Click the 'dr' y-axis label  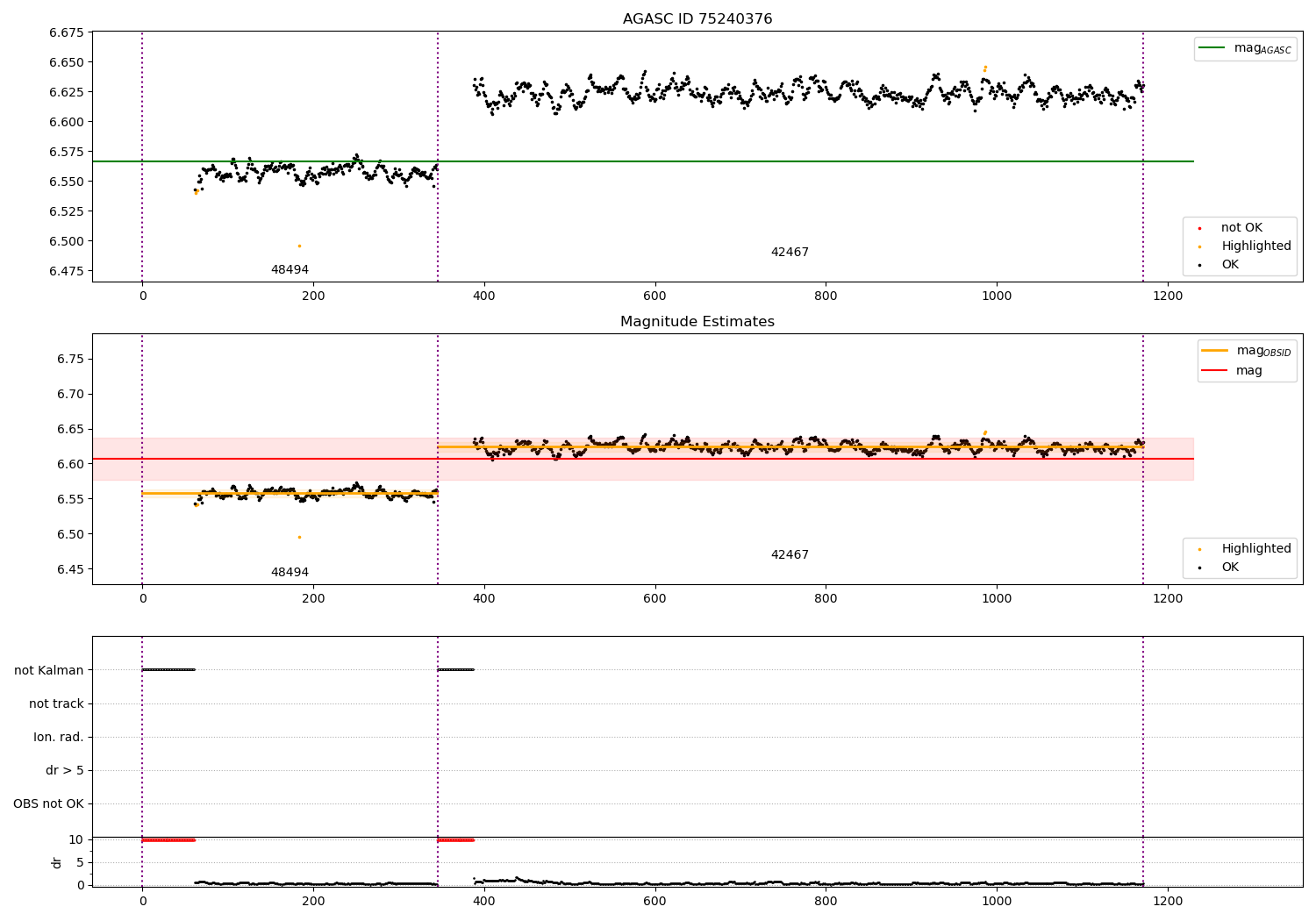click(57, 862)
